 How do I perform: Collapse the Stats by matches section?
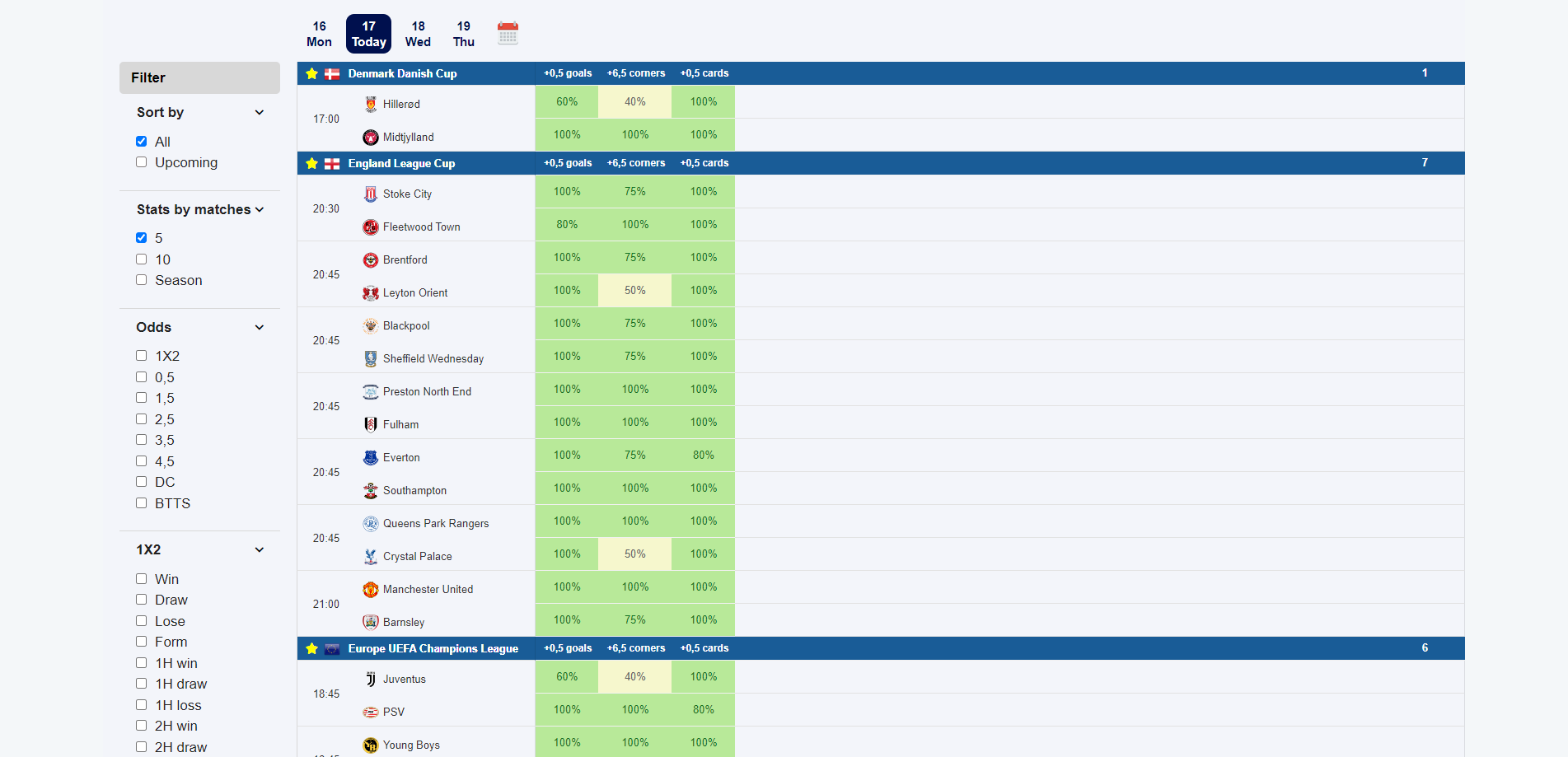tap(260, 209)
